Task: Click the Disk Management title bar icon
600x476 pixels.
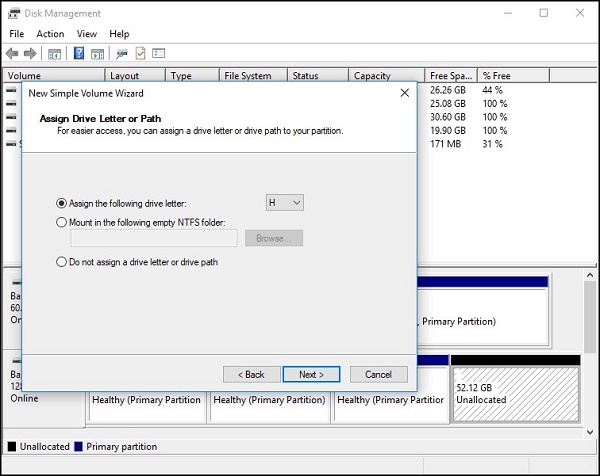Action: [14, 13]
